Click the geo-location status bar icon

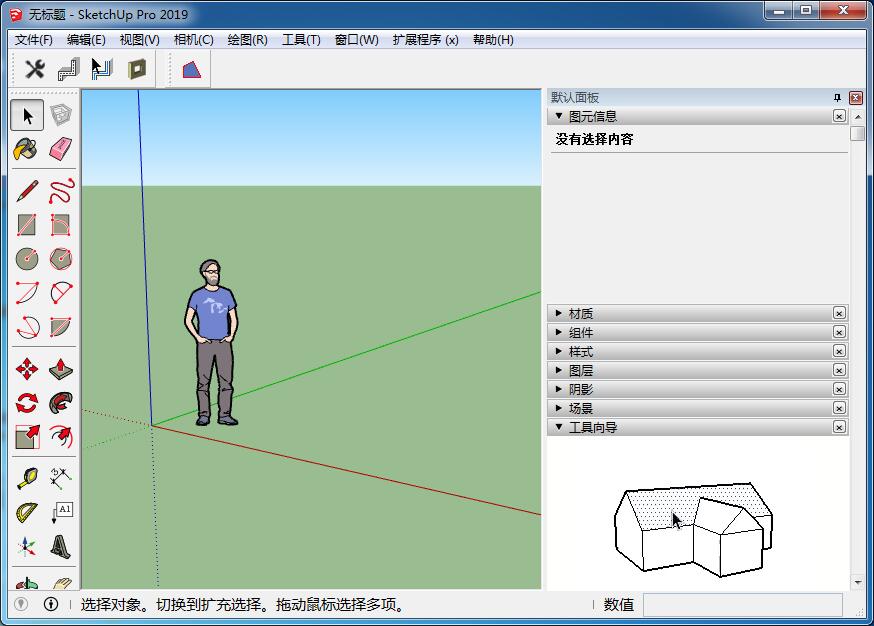pos(21,604)
